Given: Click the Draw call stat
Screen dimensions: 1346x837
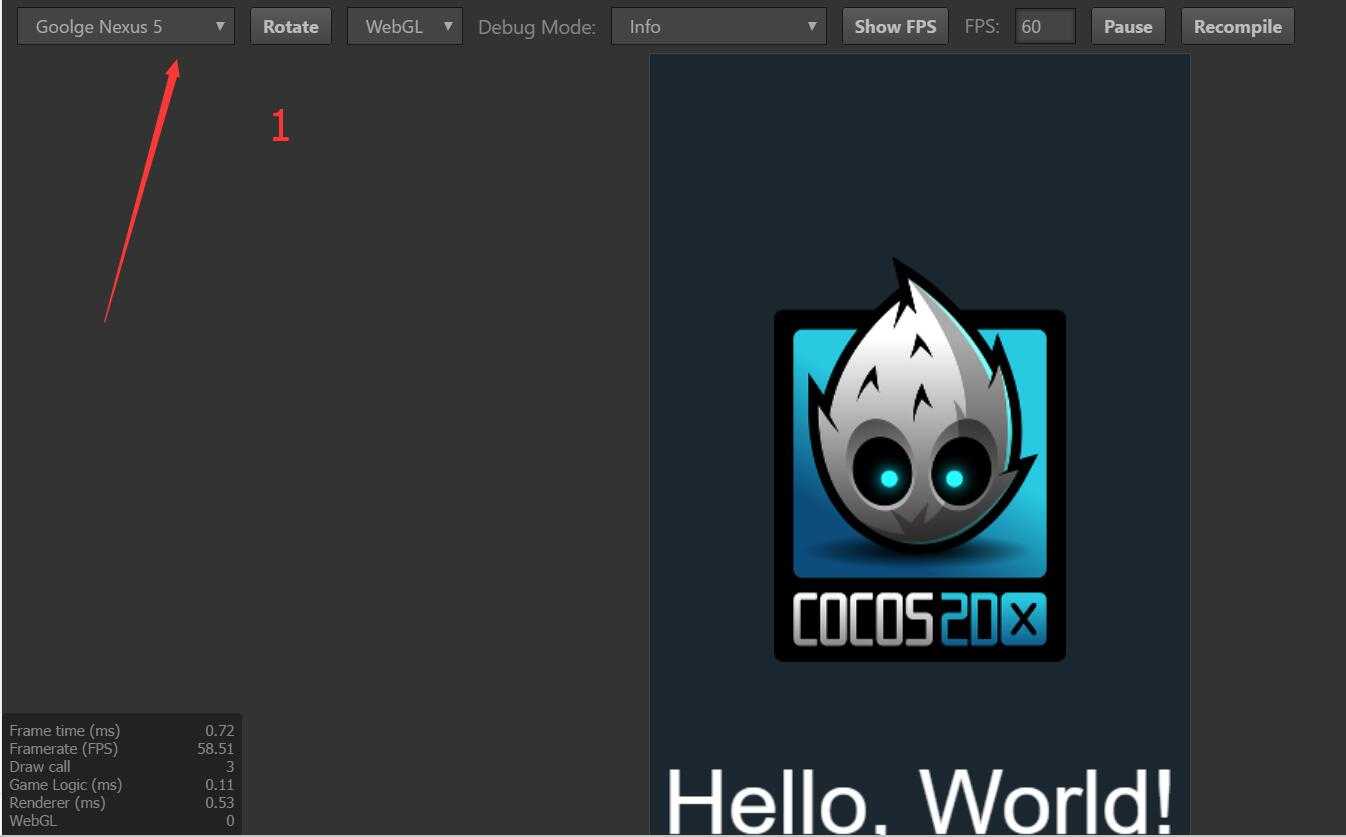Looking at the screenshot, I should pos(40,767).
